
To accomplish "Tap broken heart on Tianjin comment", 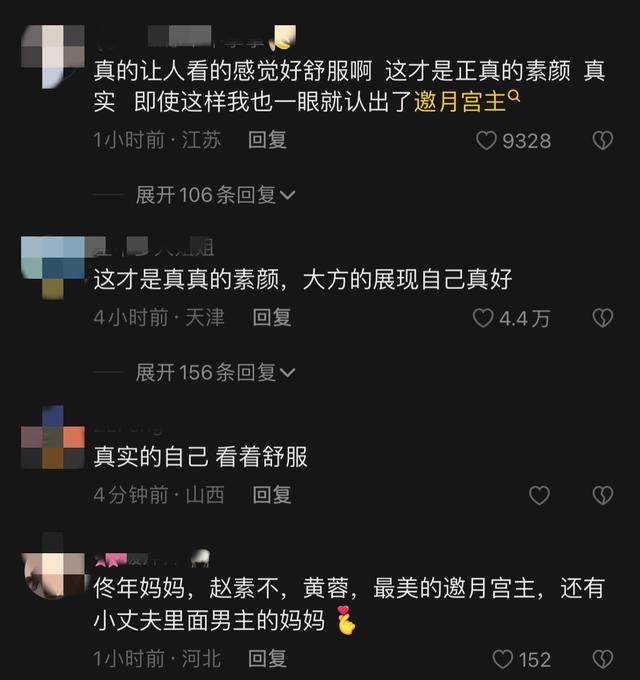I will (603, 318).
